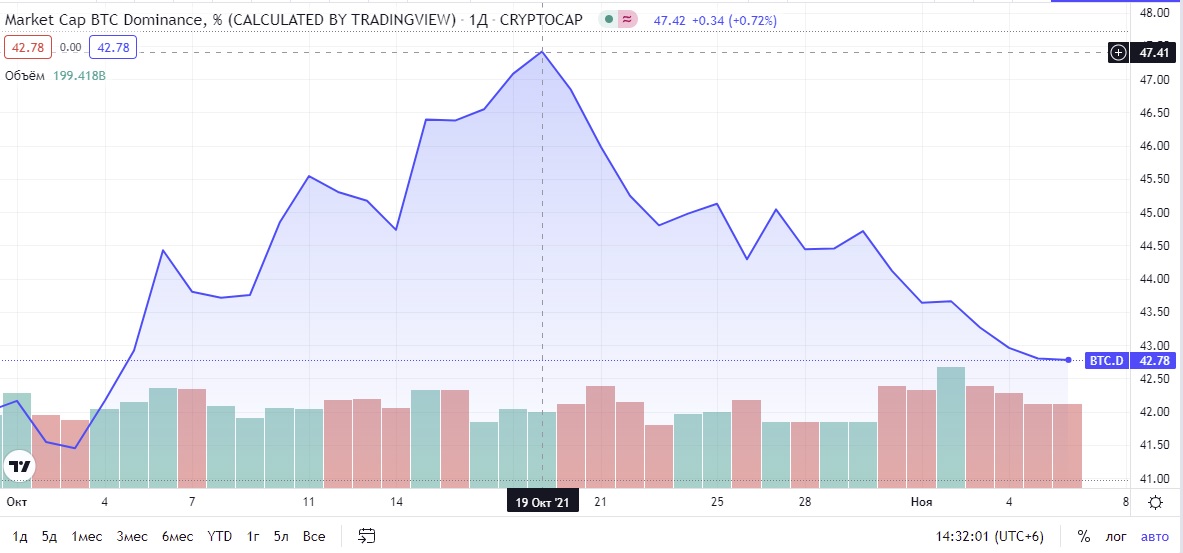Switch to the 6мес range
1183x553 pixels.
tap(178, 536)
